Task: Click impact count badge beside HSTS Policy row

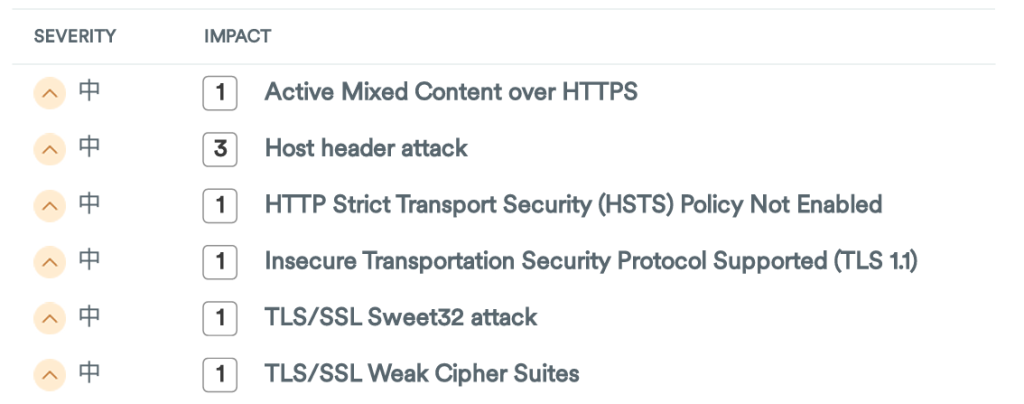Action: click(x=220, y=207)
